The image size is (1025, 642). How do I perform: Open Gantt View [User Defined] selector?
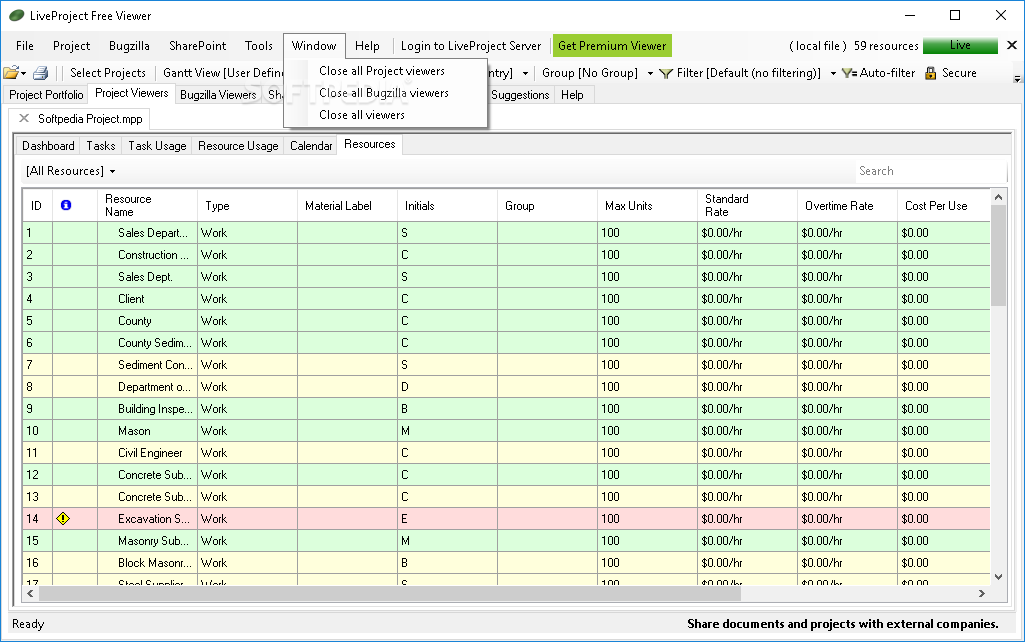pyautogui.click(x=222, y=73)
